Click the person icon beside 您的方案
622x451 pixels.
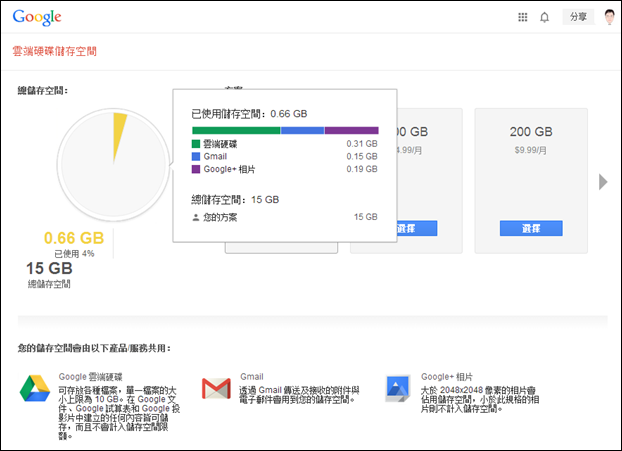(196, 217)
